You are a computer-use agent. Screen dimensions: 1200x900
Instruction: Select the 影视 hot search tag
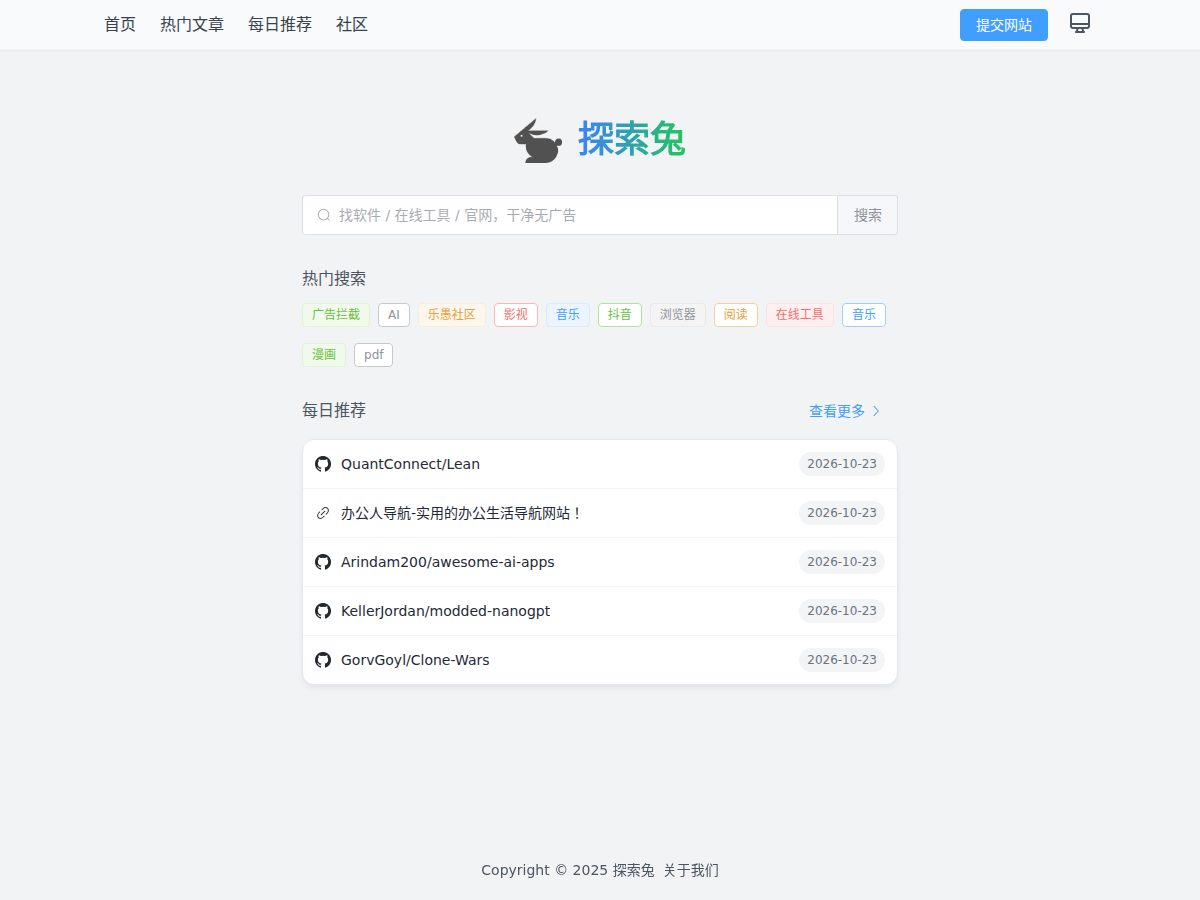coord(516,314)
